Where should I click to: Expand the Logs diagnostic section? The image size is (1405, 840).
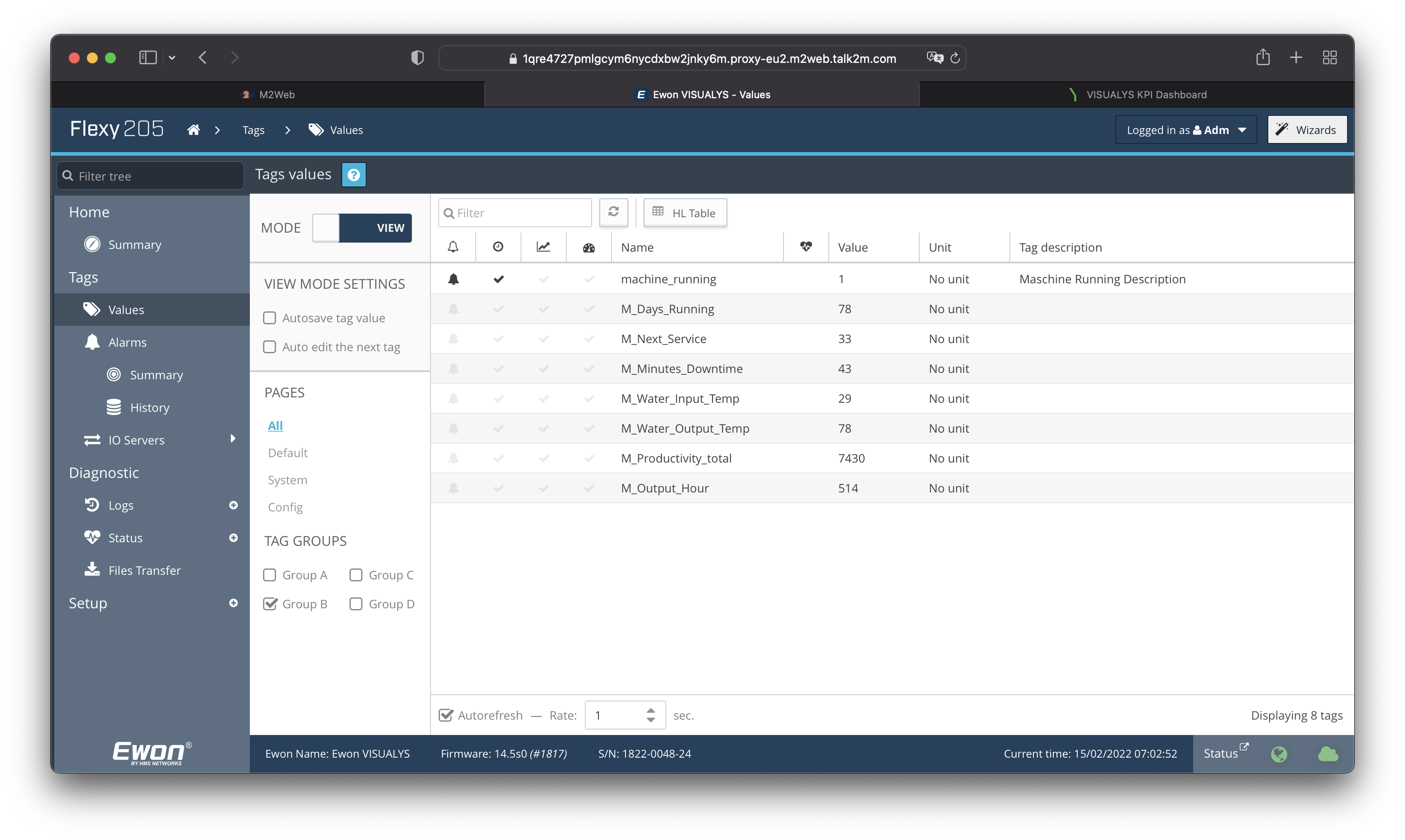click(x=233, y=504)
